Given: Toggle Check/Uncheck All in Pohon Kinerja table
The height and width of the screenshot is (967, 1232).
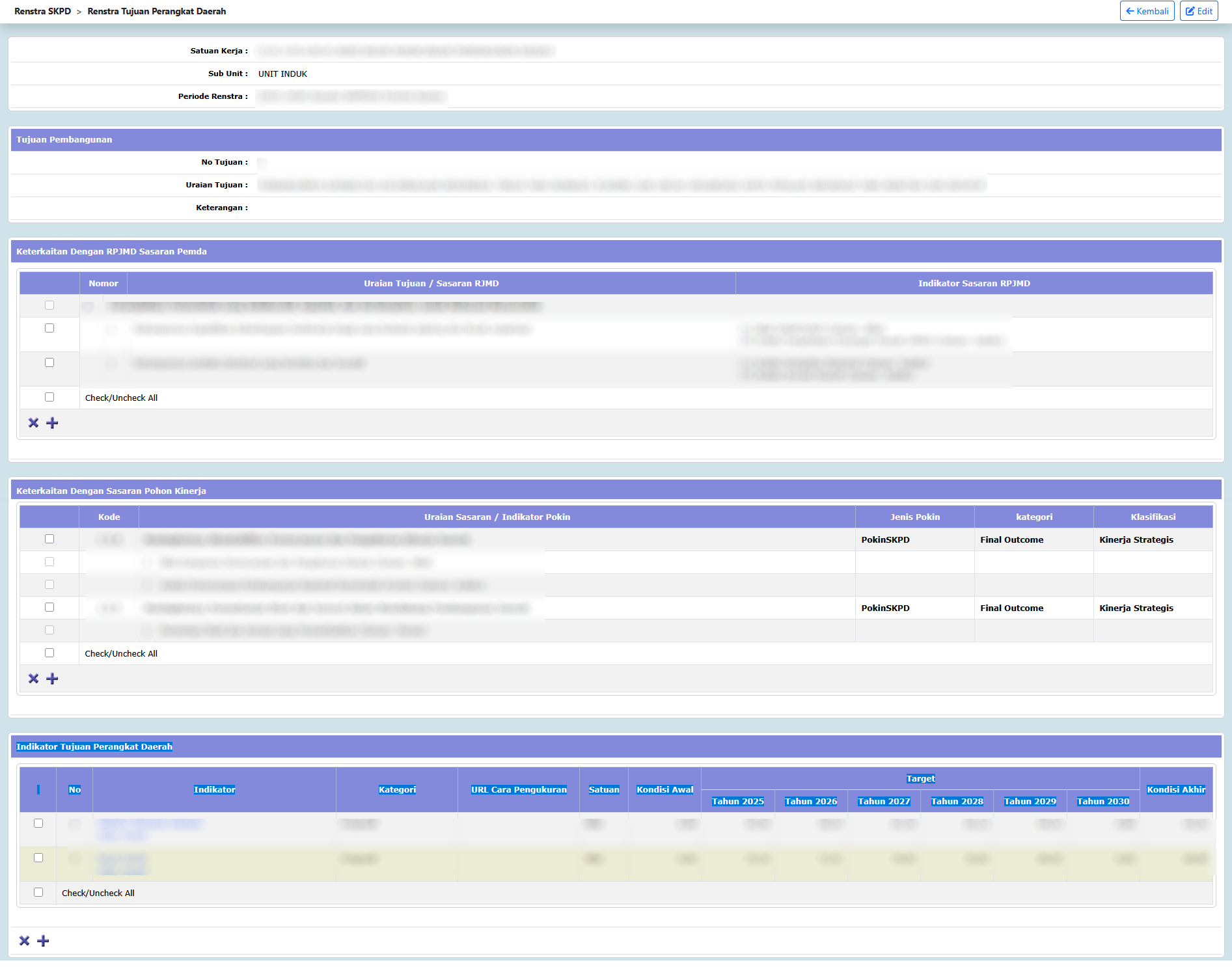Looking at the screenshot, I should (49, 653).
